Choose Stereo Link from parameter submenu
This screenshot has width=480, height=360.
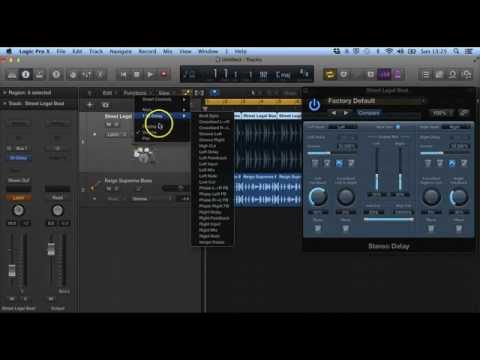[x=212, y=242]
